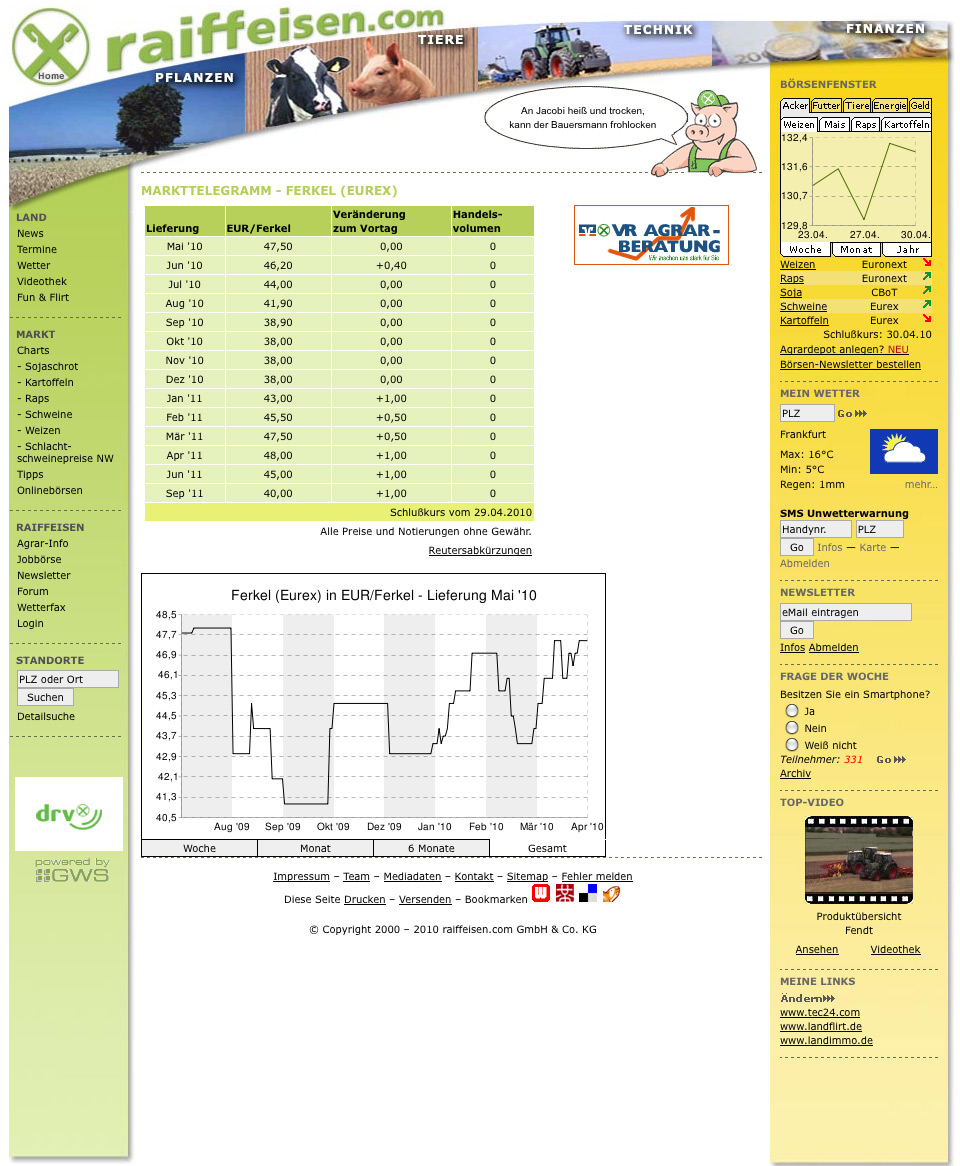Open the FINANZEN header section
This screenshot has width=960, height=1166.
[x=885, y=28]
